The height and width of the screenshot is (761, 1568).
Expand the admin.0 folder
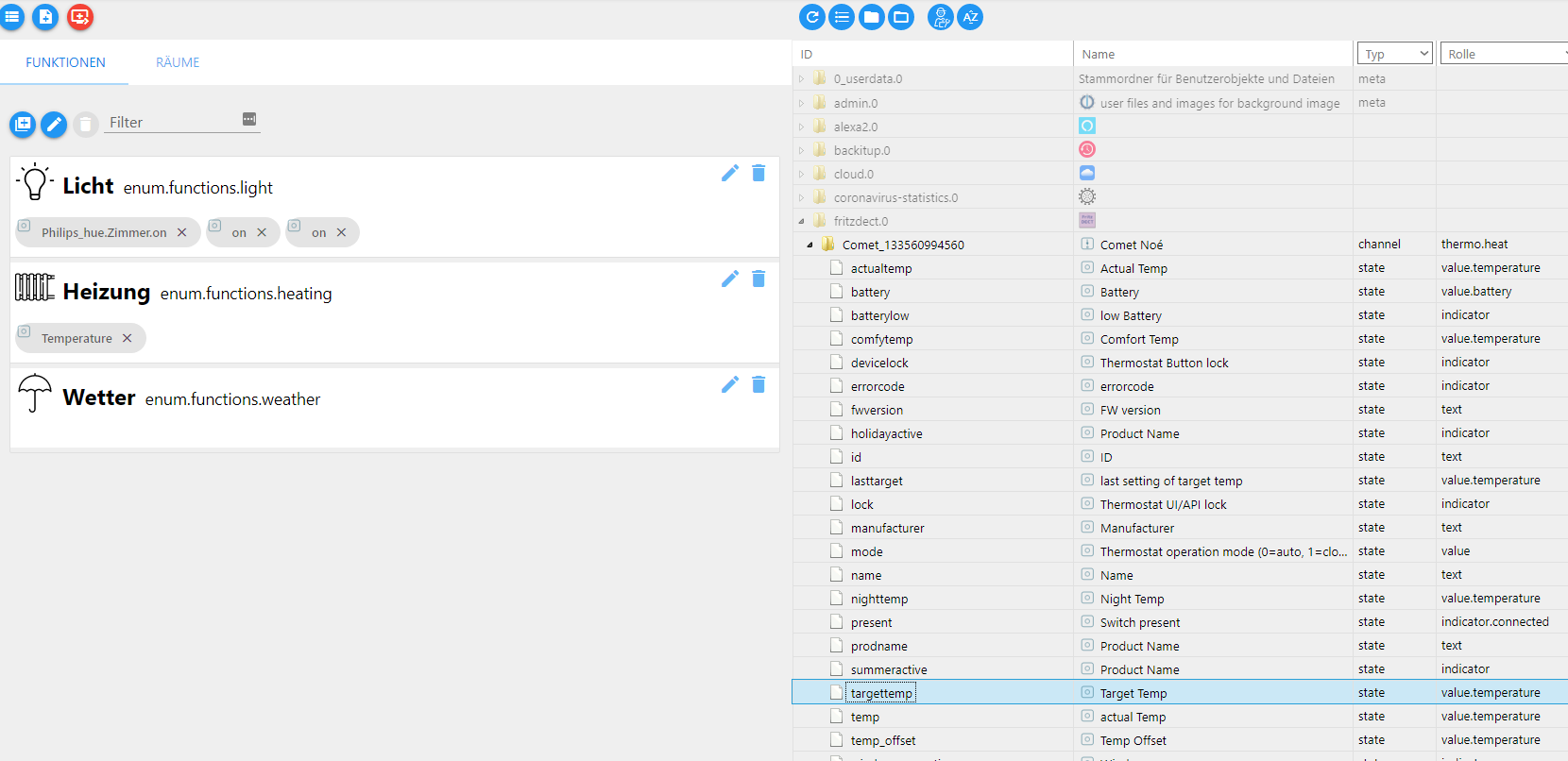[x=802, y=103]
